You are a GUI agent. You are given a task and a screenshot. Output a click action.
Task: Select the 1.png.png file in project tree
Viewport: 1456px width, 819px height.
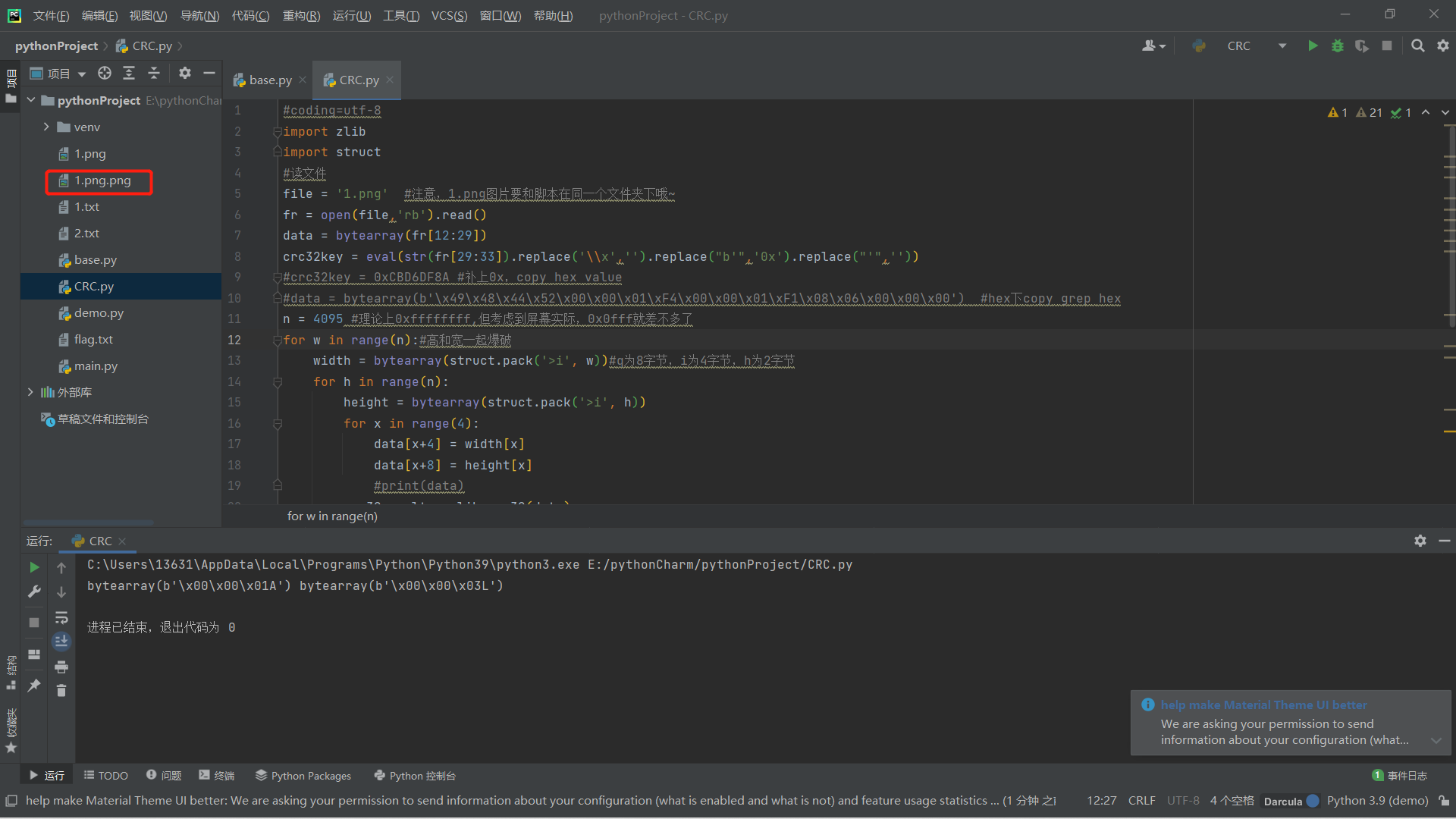[x=103, y=180]
